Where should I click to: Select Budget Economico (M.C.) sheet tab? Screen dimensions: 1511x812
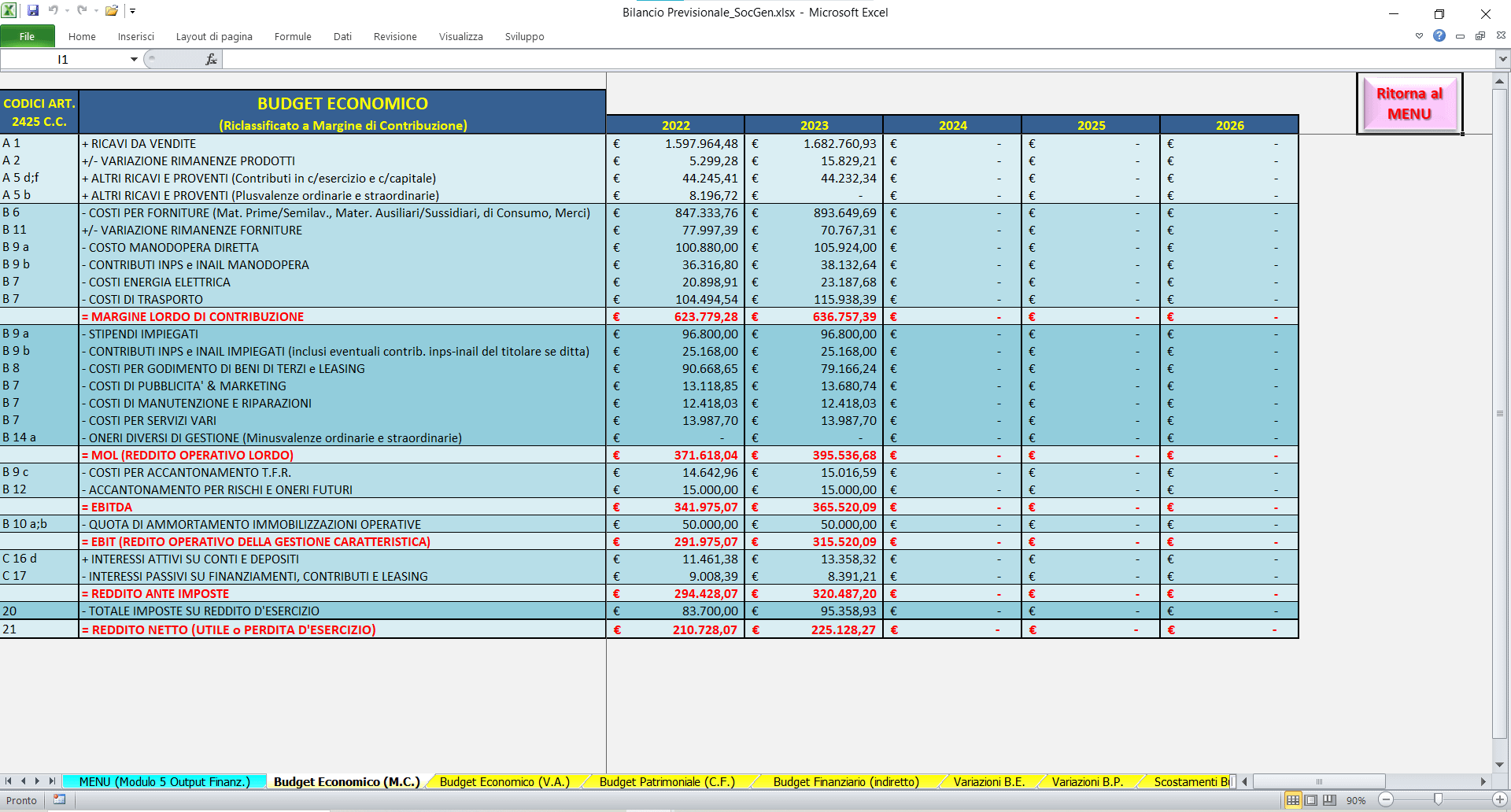347,781
